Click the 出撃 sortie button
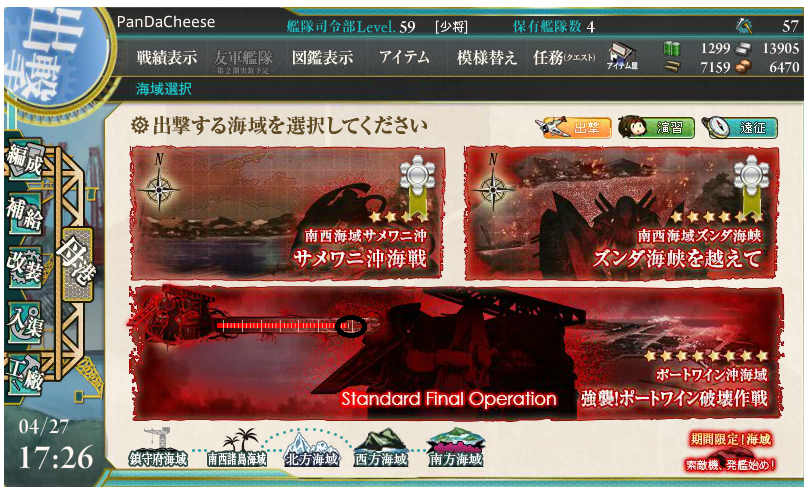Viewport: 810px width, 492px height. click(x=573, y=127)
